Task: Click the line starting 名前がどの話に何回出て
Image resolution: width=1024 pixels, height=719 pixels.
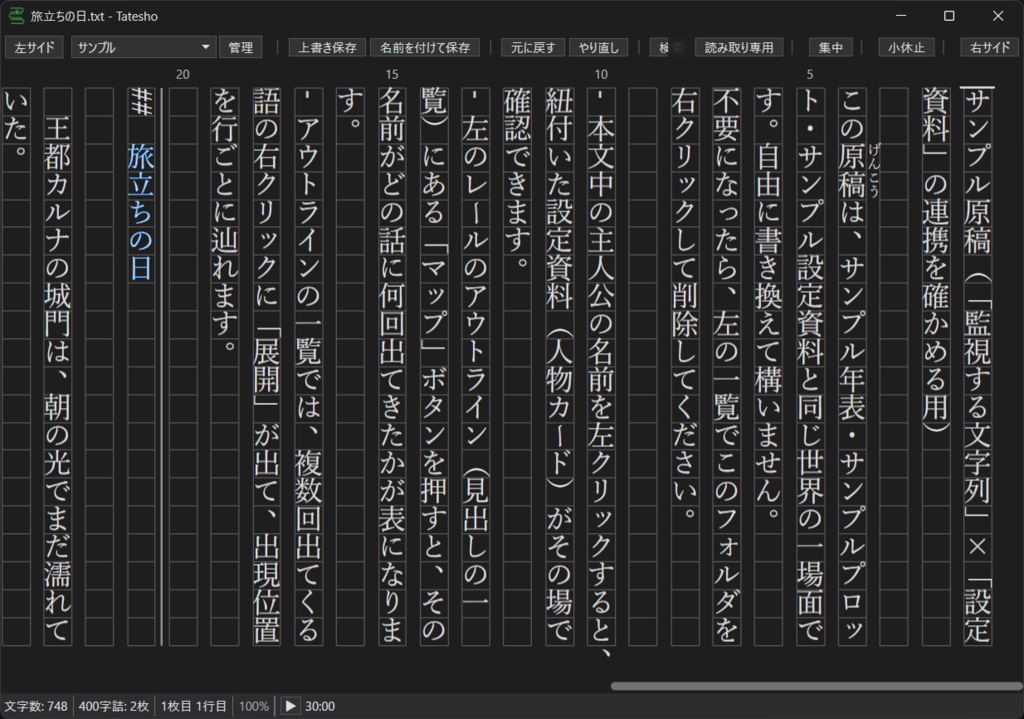Action: [x=392, y=366]
